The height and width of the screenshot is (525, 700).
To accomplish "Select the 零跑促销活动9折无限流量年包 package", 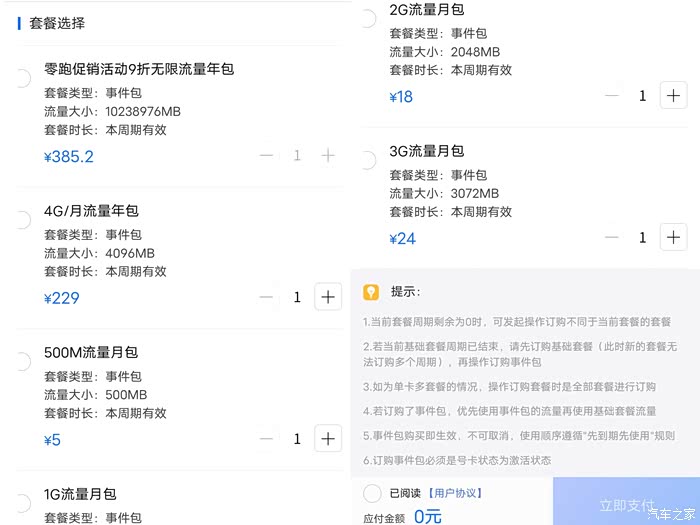I will 22,79.
